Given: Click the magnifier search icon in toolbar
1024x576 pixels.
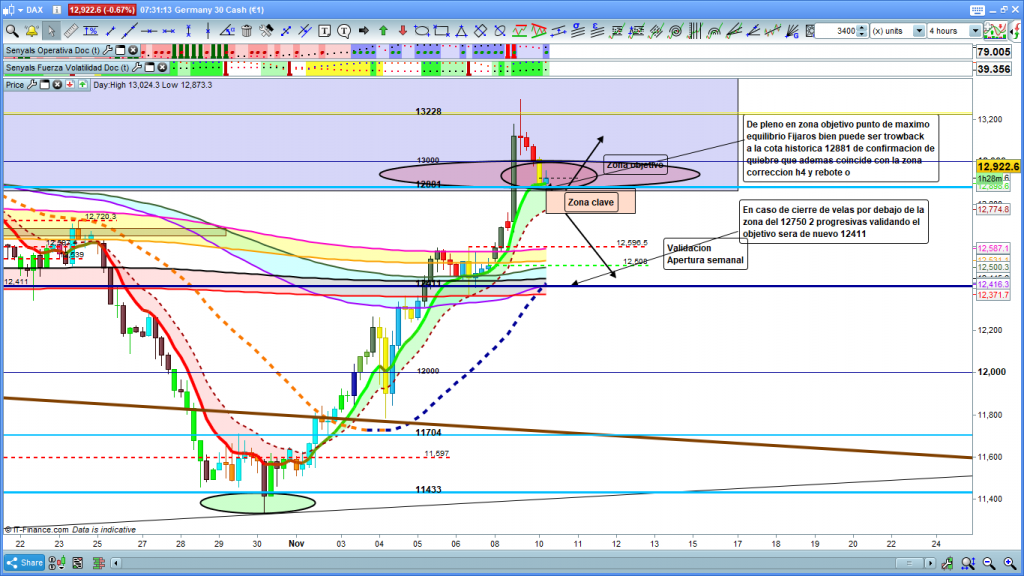Looking at the screenshot, I should pyautogui.click(x=13, y=31).
